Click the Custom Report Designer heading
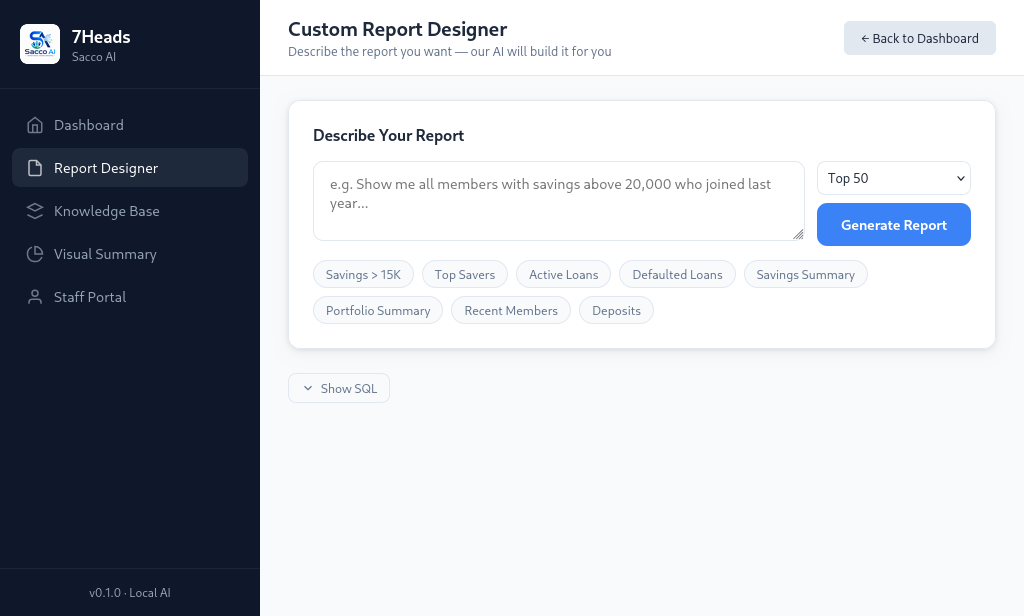 point(398,29)
